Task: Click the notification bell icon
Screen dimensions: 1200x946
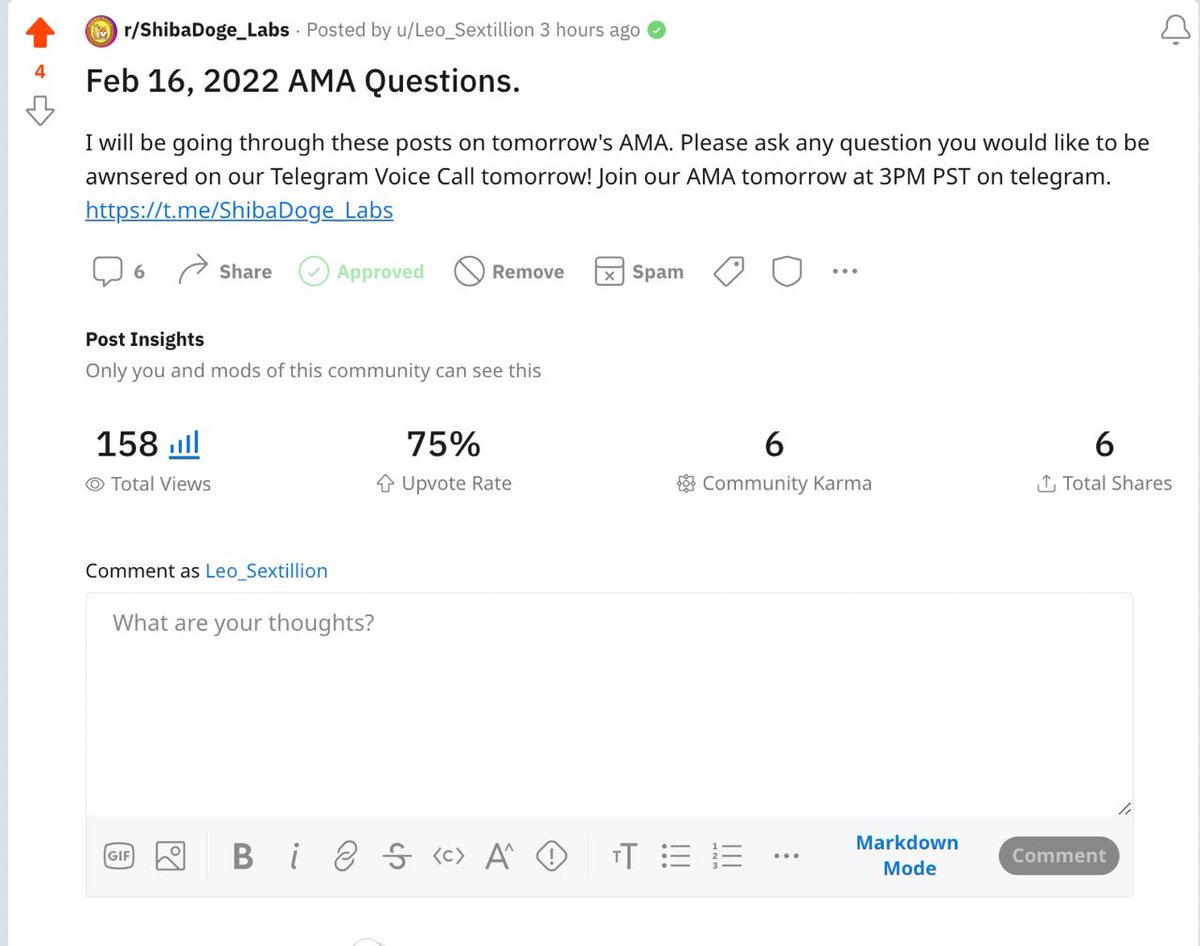Action: 1175,31
